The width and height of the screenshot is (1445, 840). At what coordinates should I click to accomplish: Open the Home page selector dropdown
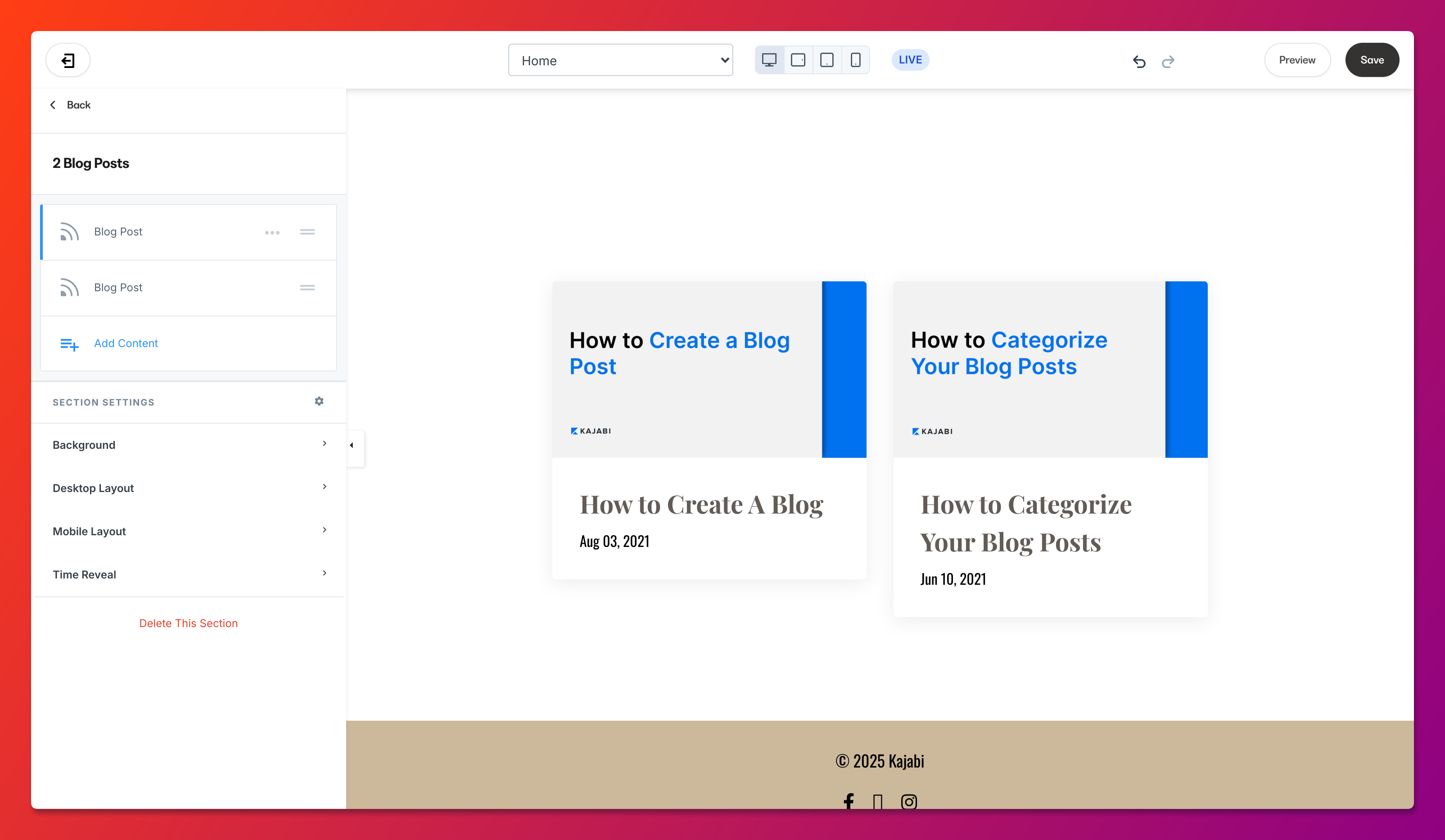click(620, 60)
